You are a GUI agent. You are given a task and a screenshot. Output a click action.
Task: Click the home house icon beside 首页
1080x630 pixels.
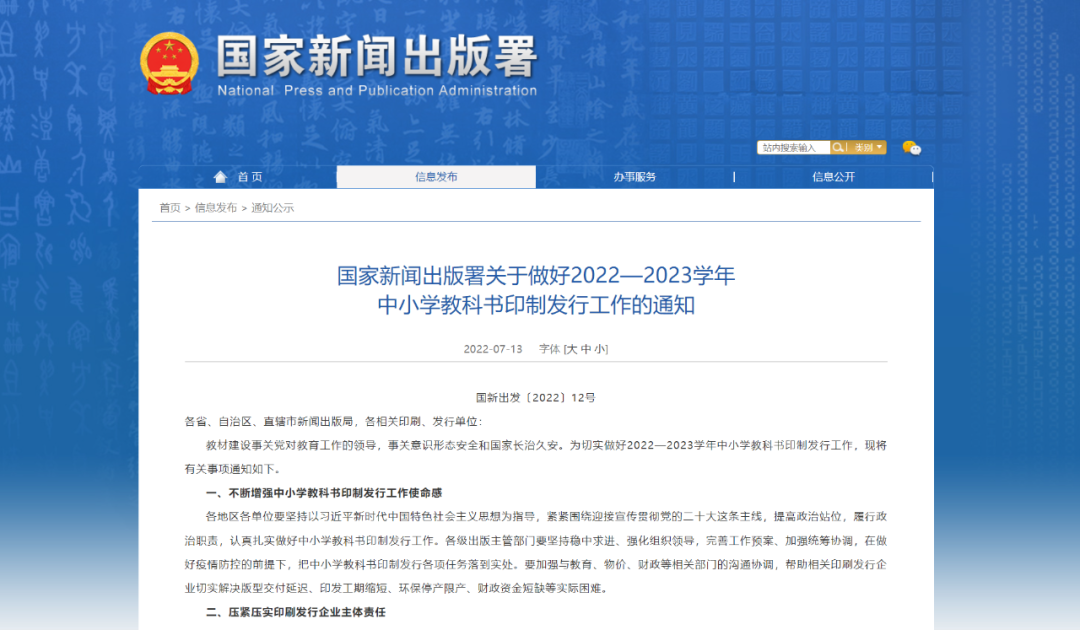coord(221,176)
